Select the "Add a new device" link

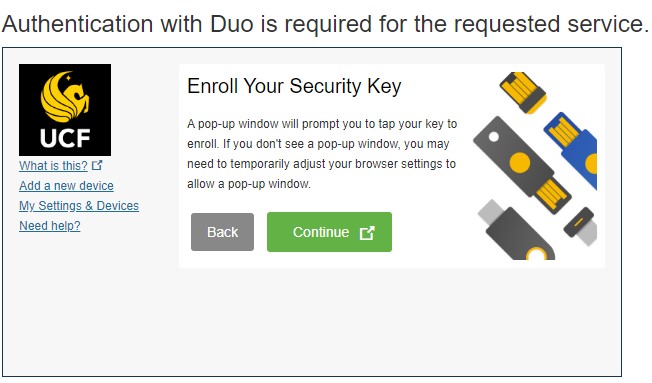click(66, 186)
